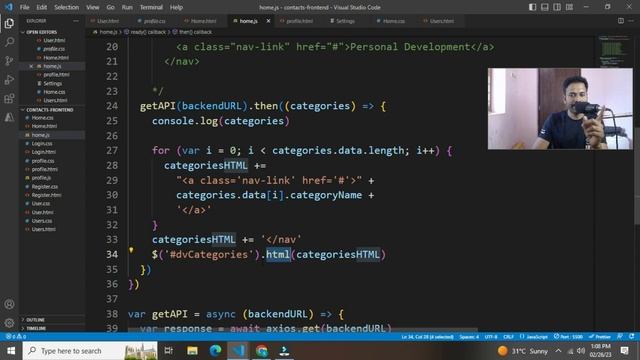Click the Prettier status bar item

pyautogui.click(x=600, y=337)
